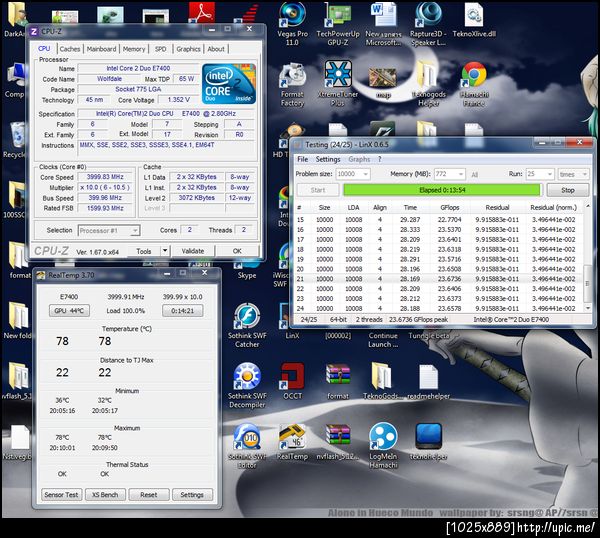The height and width of the screenshot is (538, 600).
Task: Select run 15 row in LinX results
Action: pos(439,220)
